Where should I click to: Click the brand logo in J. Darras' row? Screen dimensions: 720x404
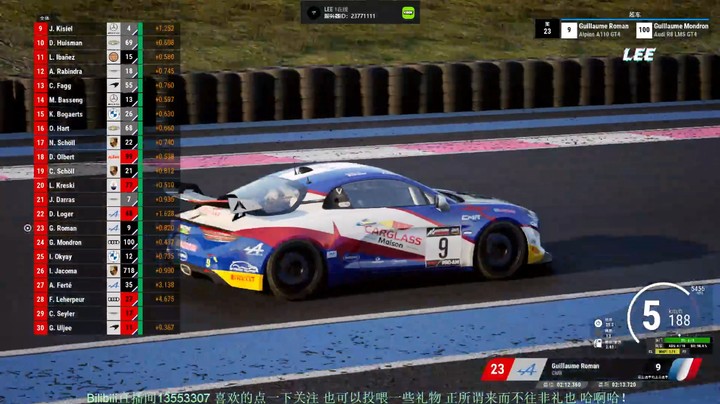113,199
